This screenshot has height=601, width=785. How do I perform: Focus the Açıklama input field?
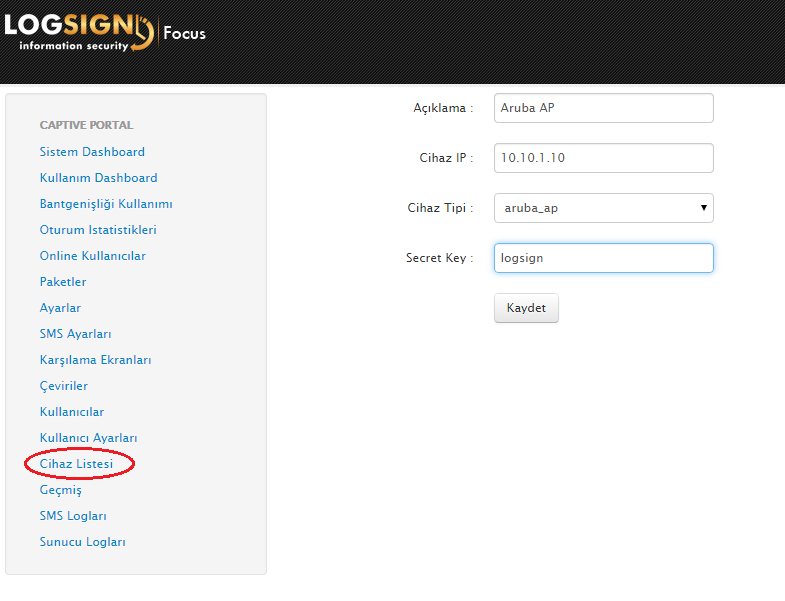(604, 108)
